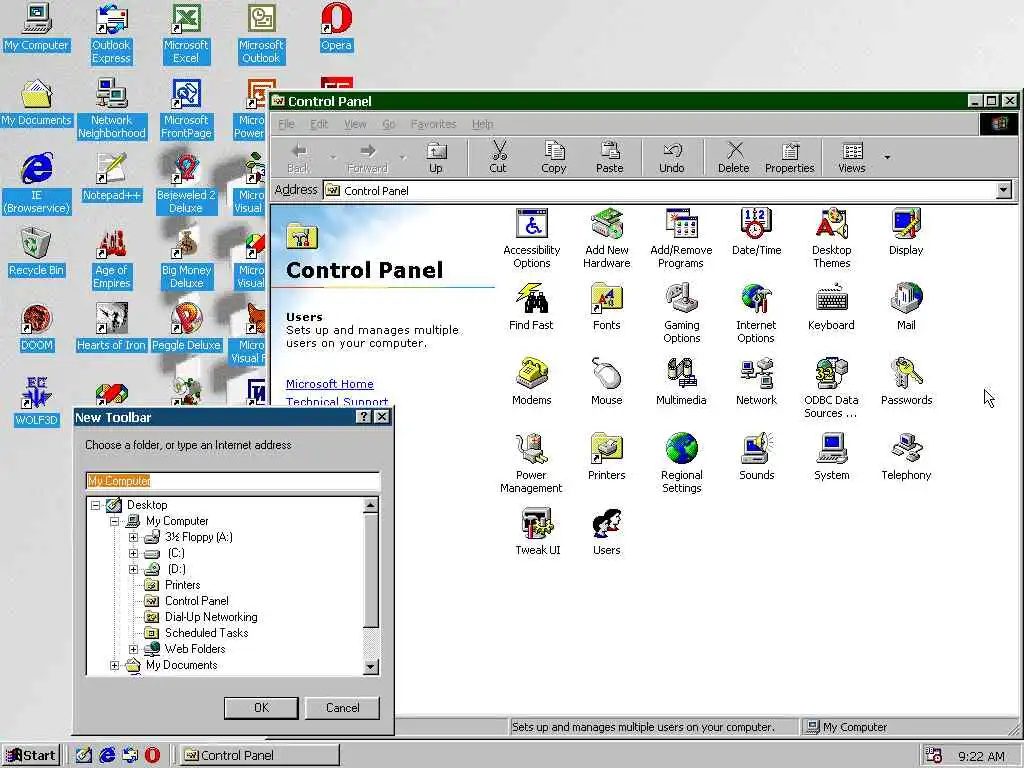Open Desktop Themes applet

831,238
